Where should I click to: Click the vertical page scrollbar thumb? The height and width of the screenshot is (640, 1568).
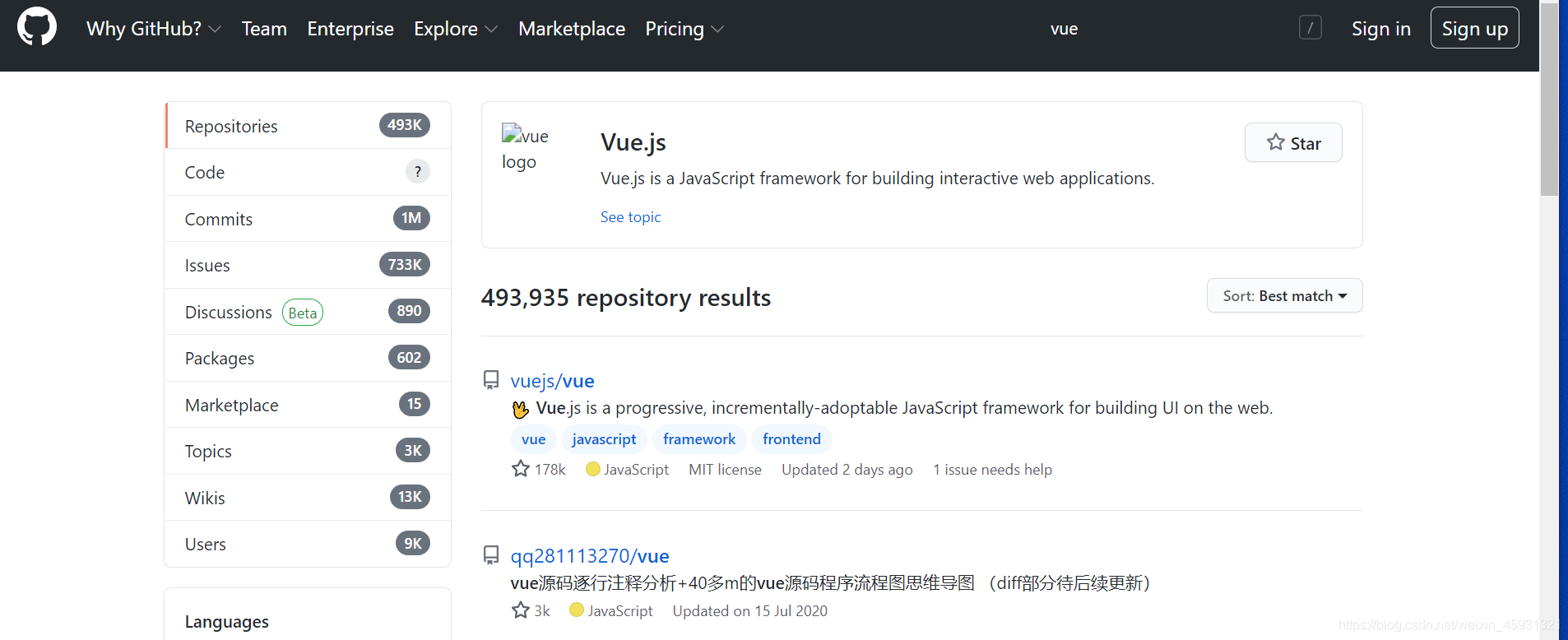click(x=1549, y=99)
